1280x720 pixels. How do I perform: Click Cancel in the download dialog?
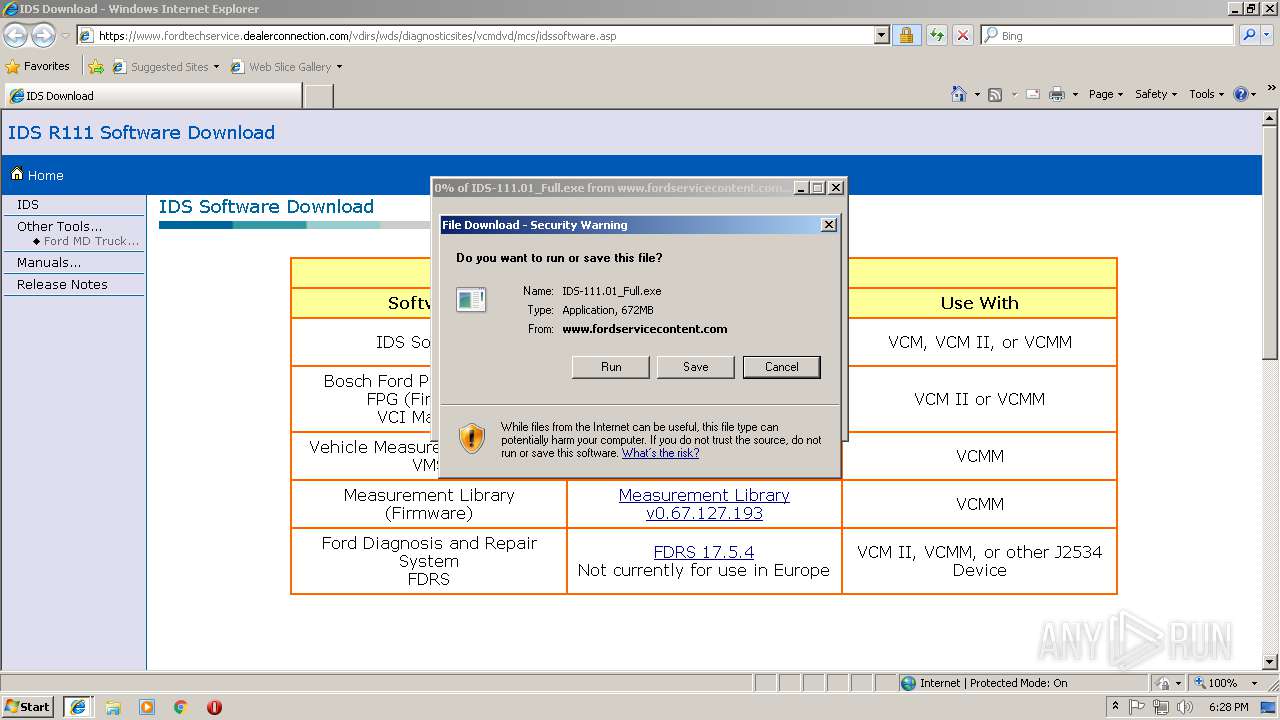[x=782, y=367]
